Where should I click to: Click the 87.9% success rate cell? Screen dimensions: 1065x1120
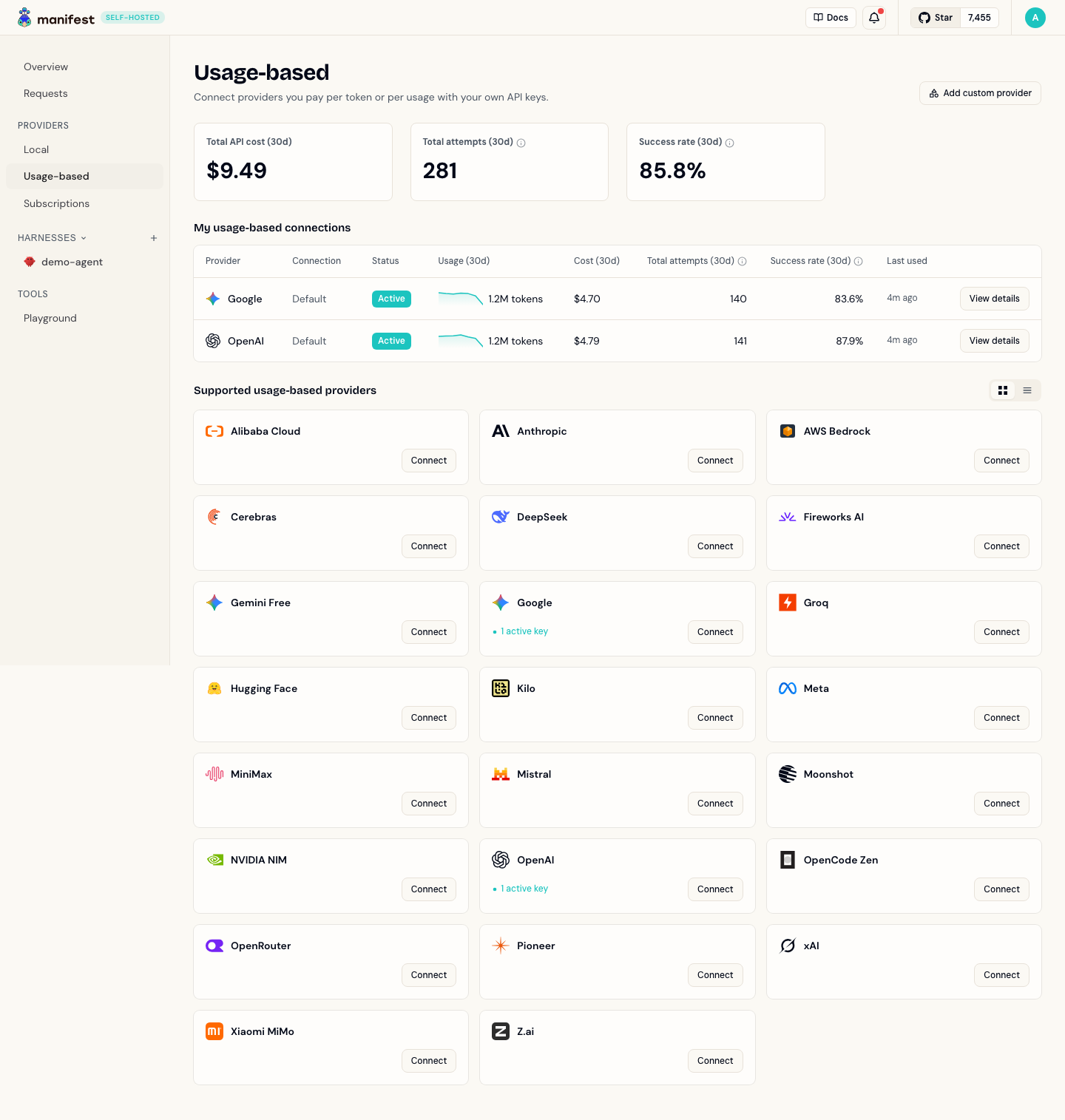(x=849, y=341)
